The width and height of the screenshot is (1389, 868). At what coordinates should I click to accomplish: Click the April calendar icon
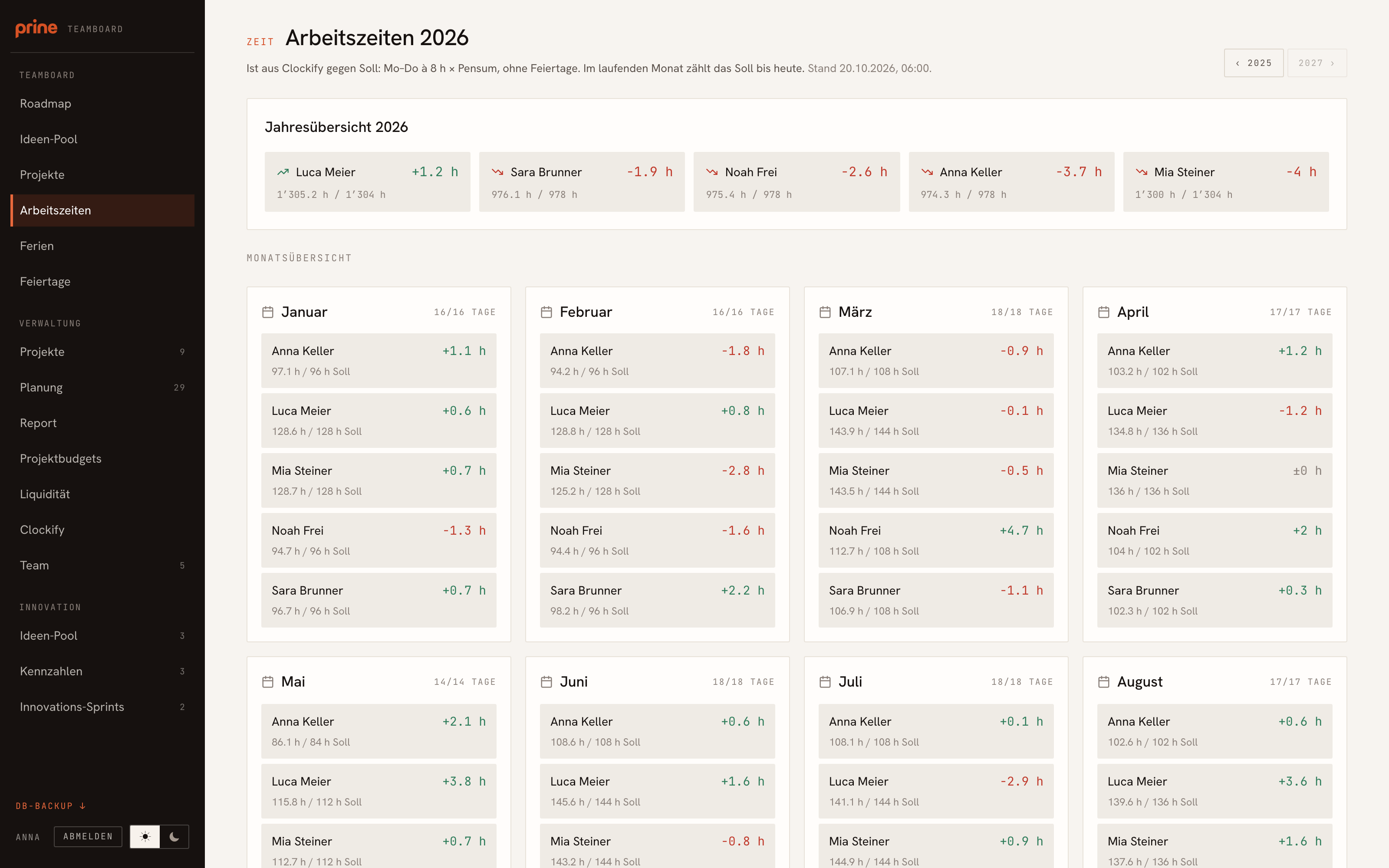(x=1104, y=312)
